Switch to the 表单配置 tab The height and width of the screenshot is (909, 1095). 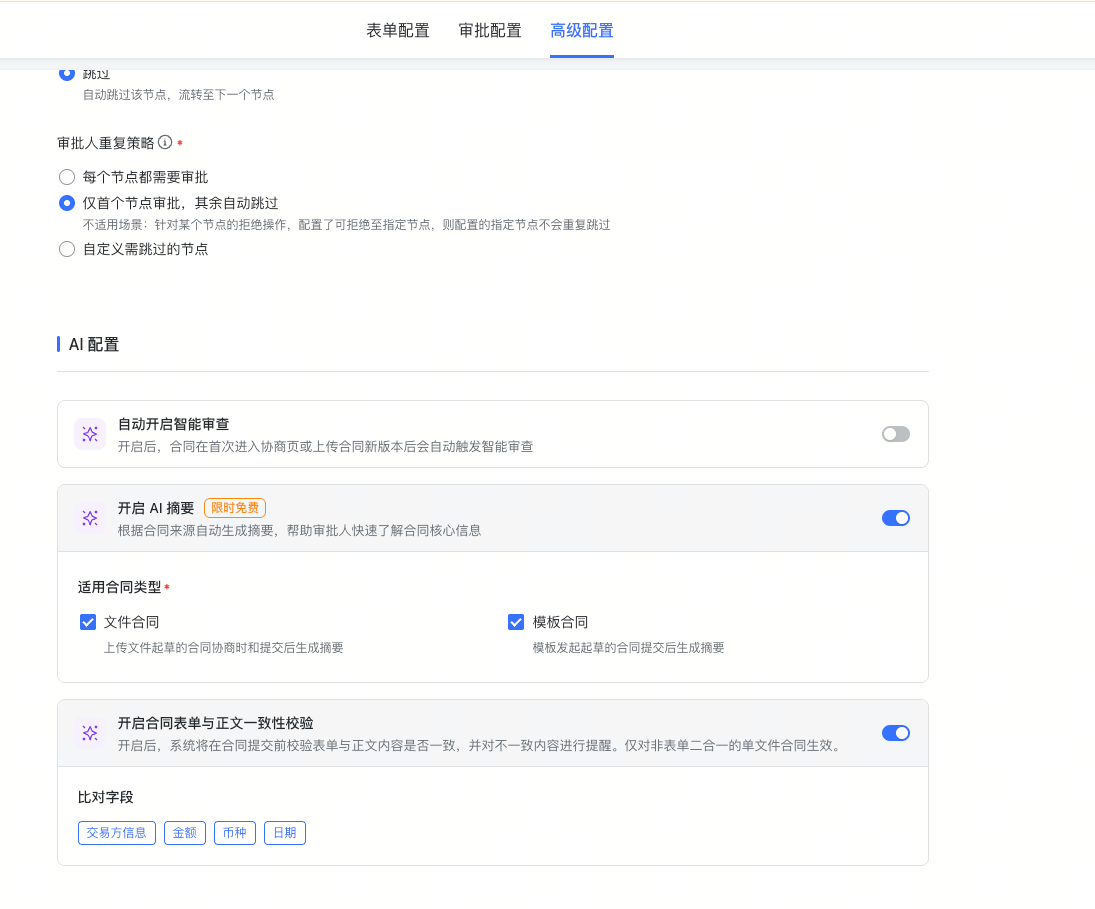(397, 31)
